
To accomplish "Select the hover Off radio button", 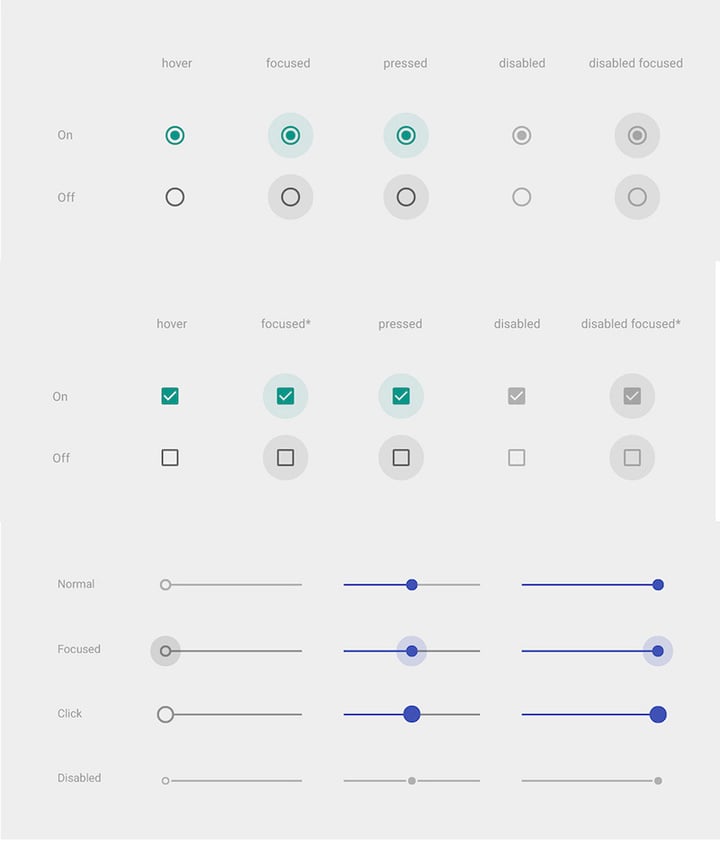I will 175,197.
